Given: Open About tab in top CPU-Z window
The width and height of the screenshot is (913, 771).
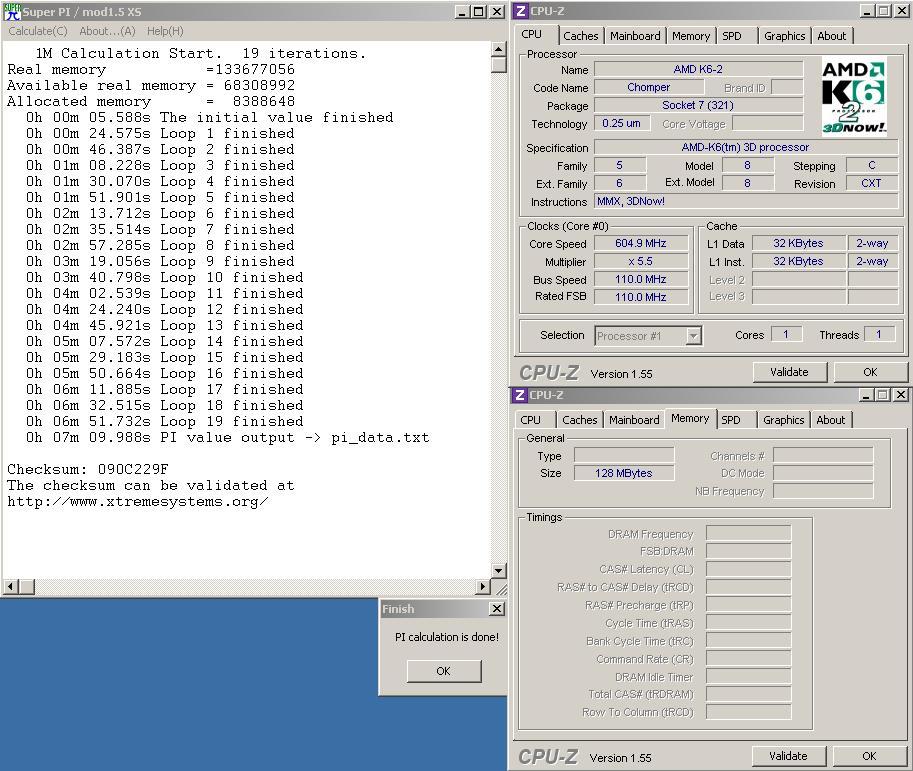Looking at the screenshot, I should tap(831, 36).
